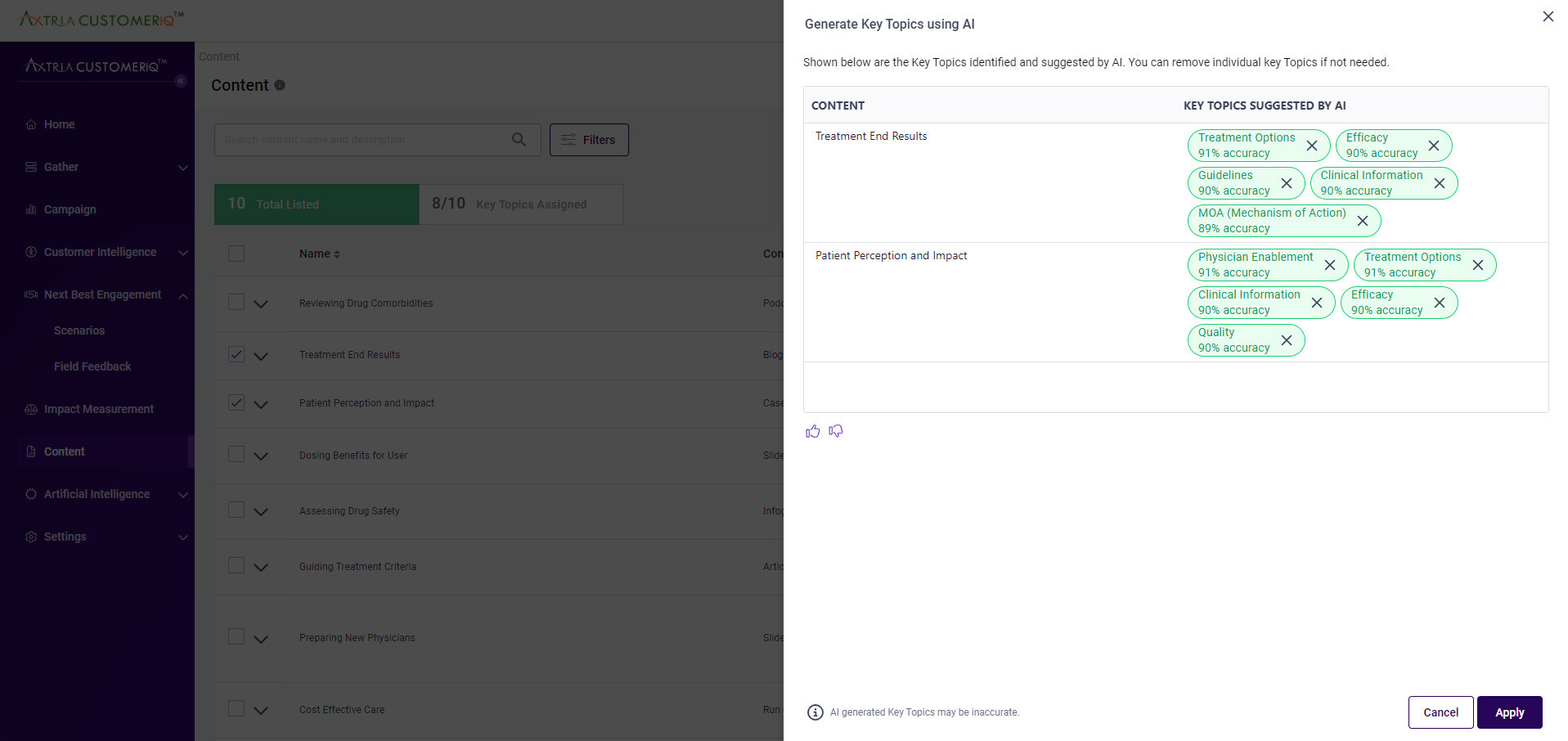Apply the AI suggested key topics

(x=1509, y=712)
